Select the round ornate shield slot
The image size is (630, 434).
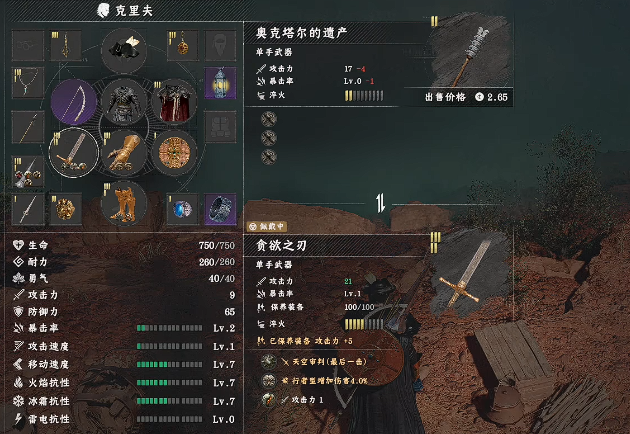click(x=174, y=152)
